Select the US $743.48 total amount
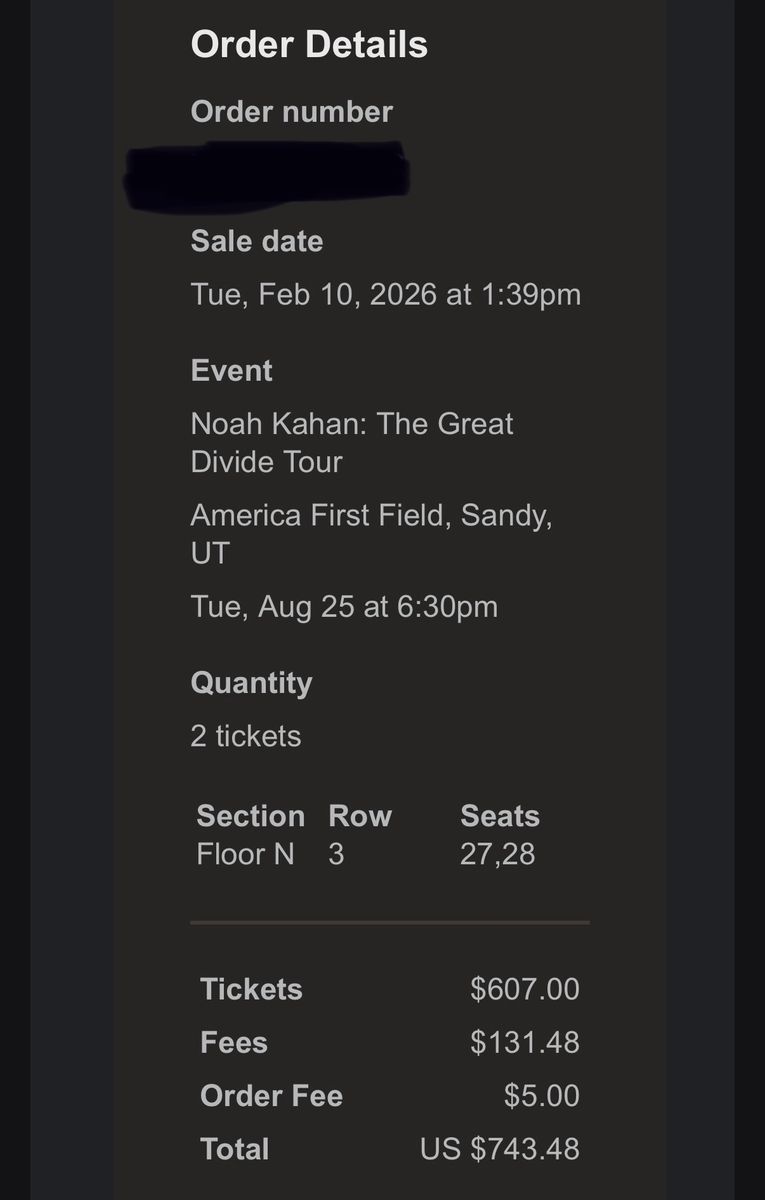Image resolution: width=765 pixels, height=1200 pixels. pyautogui.click(x=499, y=1149)
